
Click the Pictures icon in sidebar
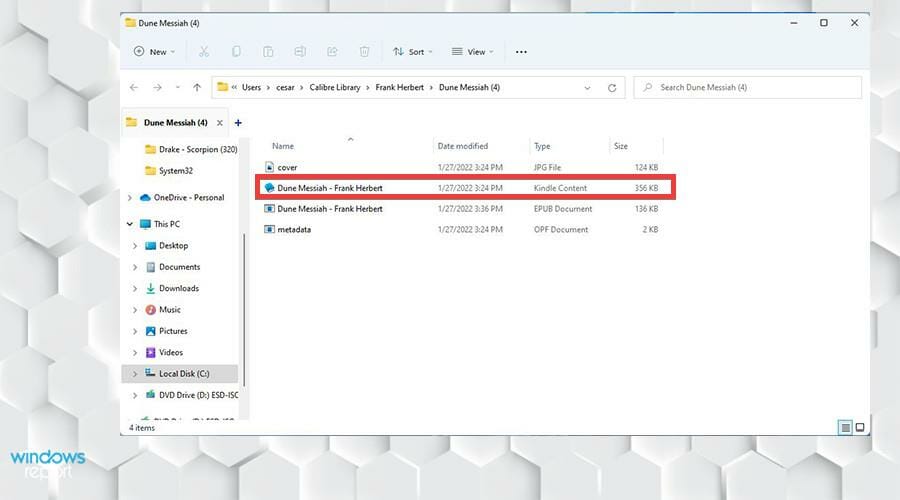coord(150,331)
